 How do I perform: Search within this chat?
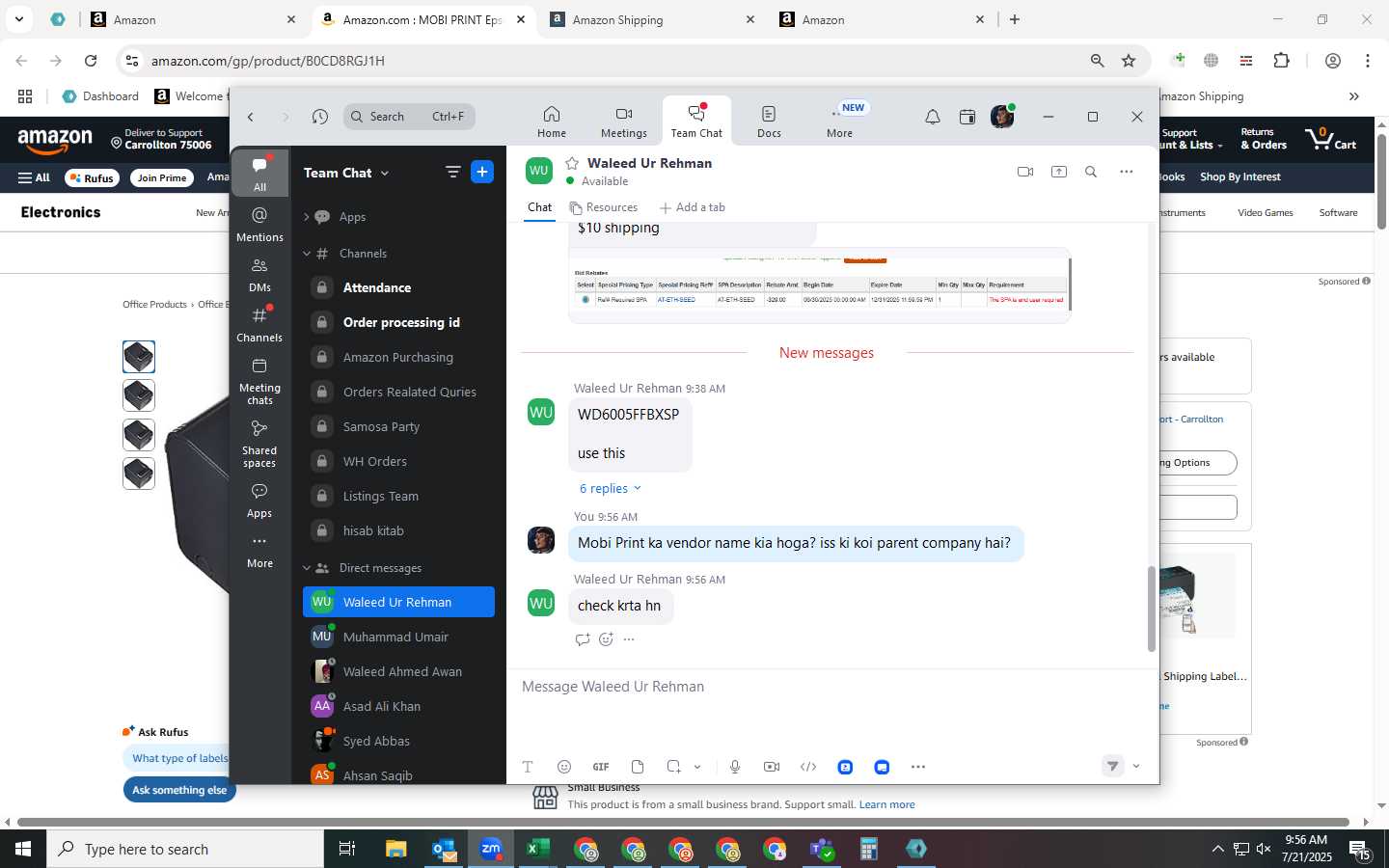pos(1091,172)
